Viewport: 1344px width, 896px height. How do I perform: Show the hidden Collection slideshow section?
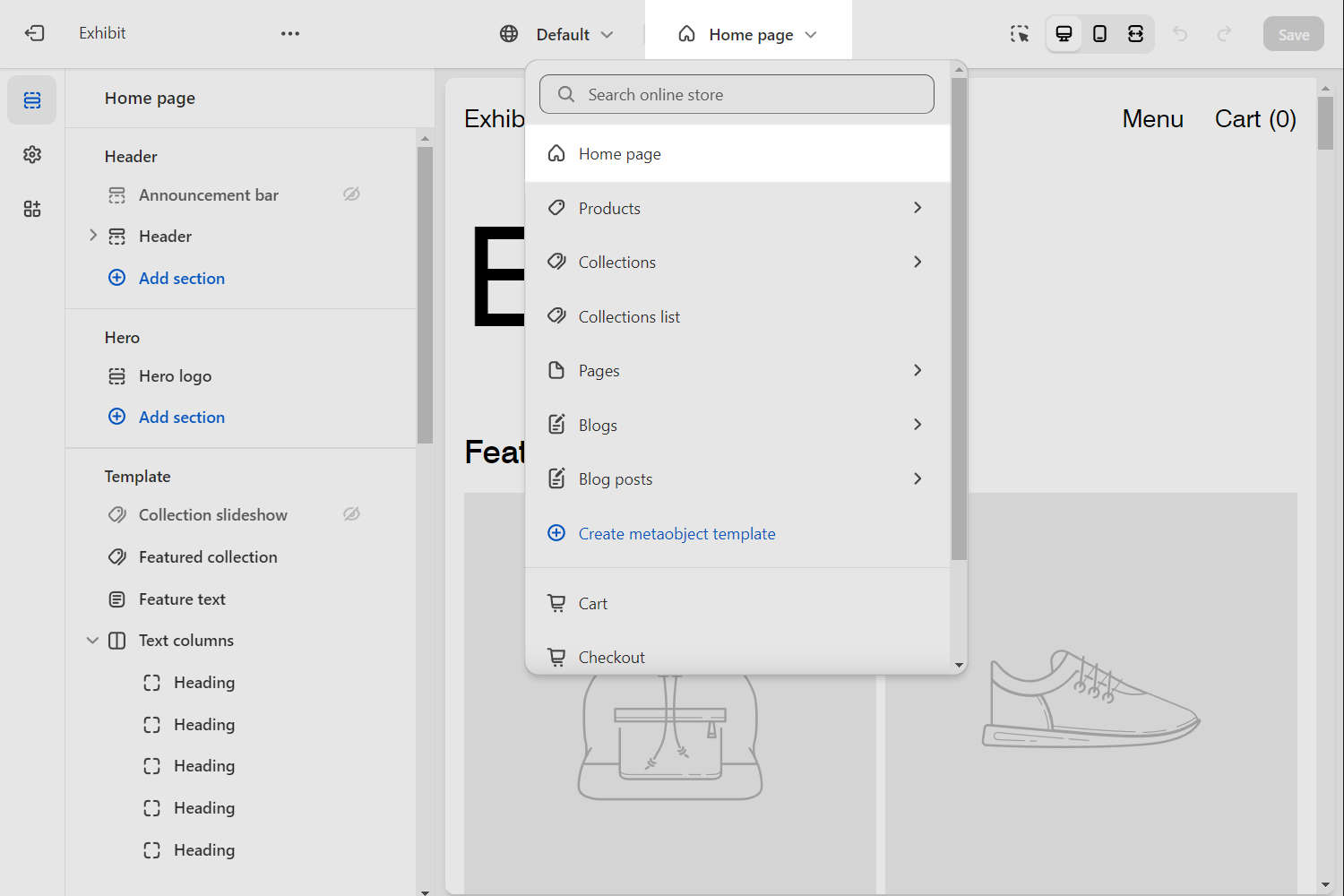[351, 514]
